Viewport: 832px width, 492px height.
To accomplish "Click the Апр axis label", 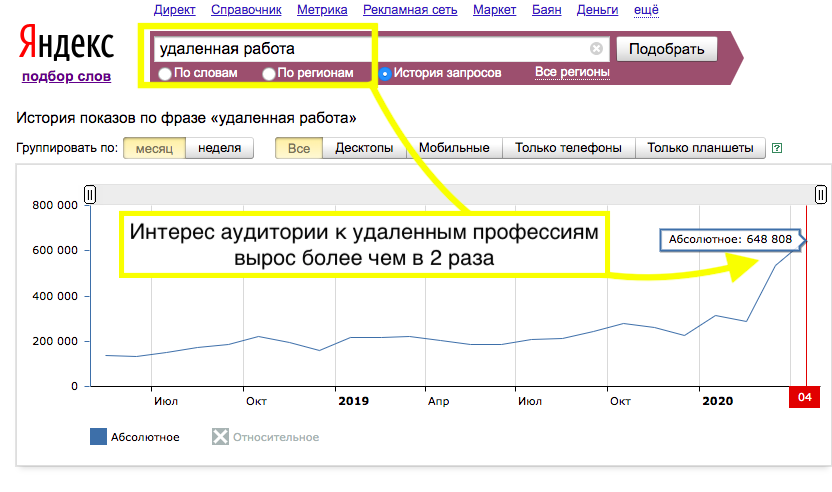I will coord(438,401).
